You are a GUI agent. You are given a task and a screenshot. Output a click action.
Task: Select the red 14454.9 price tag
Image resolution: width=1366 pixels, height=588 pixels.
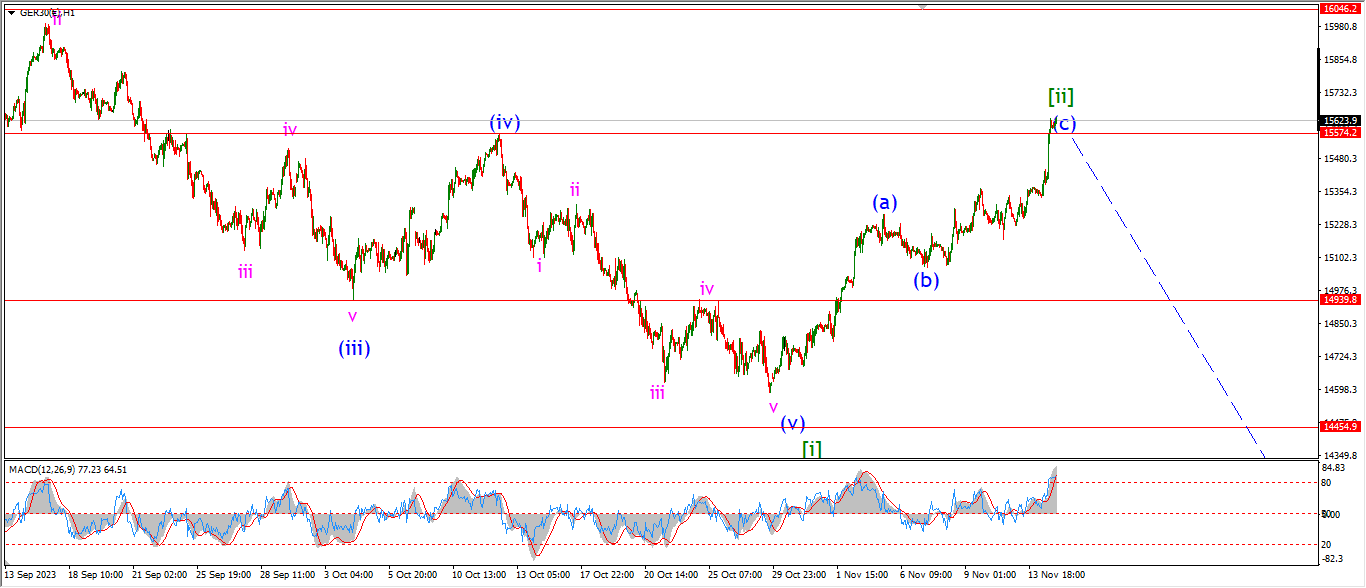coord(1340,426)
